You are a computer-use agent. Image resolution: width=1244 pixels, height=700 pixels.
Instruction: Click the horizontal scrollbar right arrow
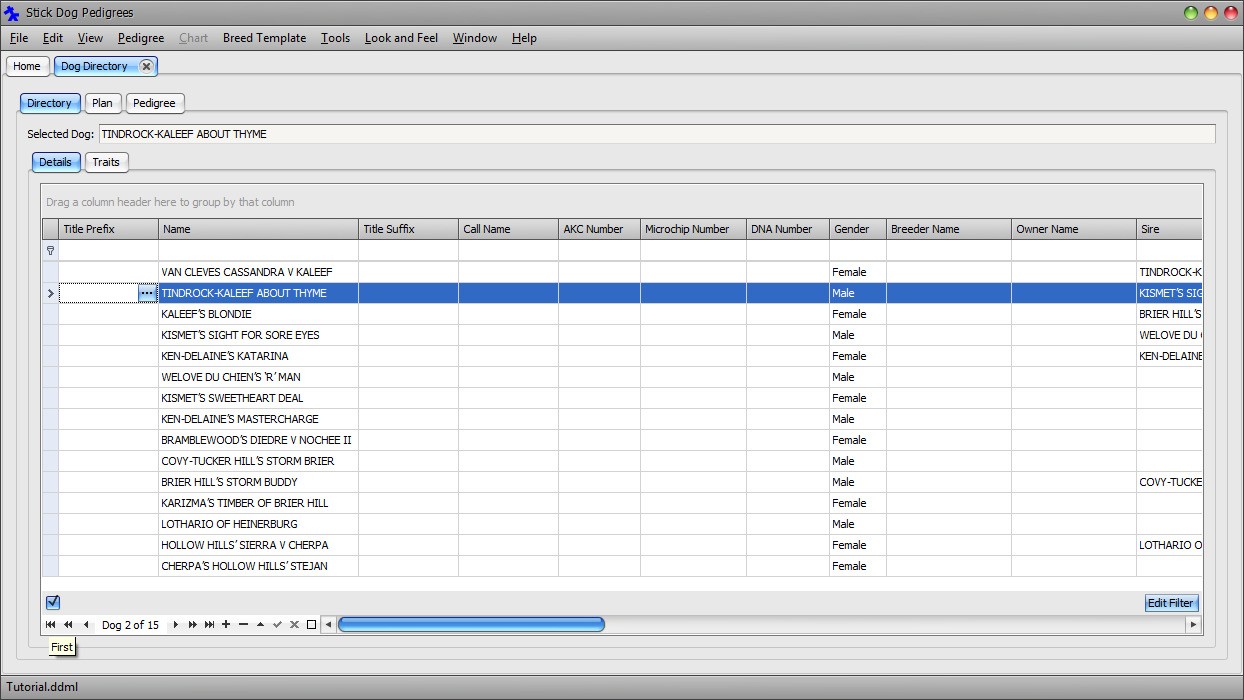pyautogui.click(x=1192, y=625)
